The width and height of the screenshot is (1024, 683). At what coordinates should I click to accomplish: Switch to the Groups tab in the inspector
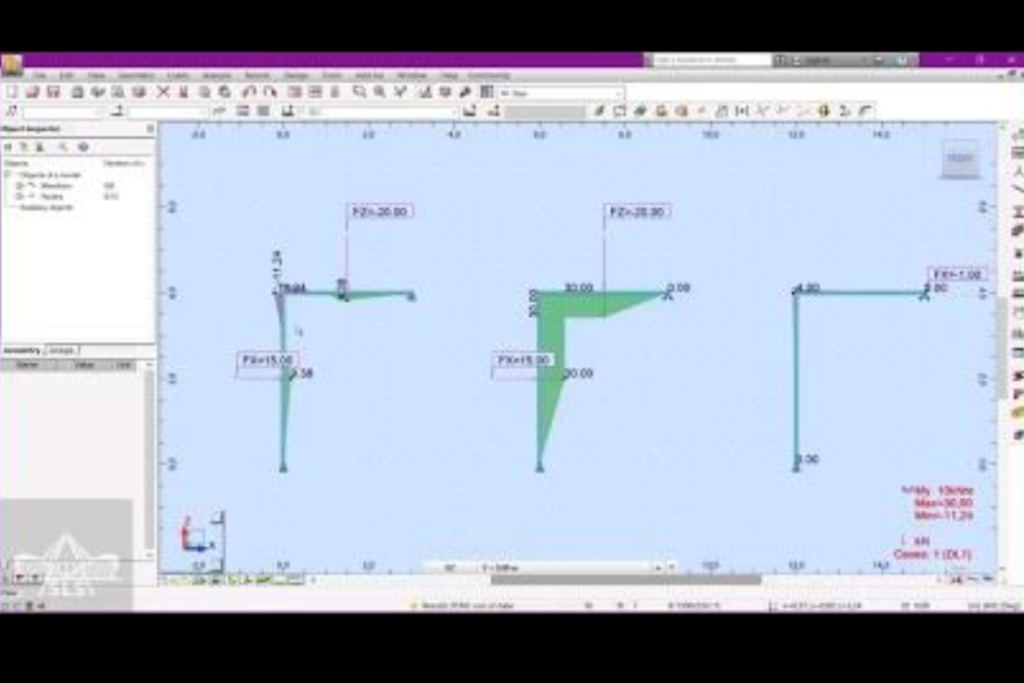(x=62, y=351)
